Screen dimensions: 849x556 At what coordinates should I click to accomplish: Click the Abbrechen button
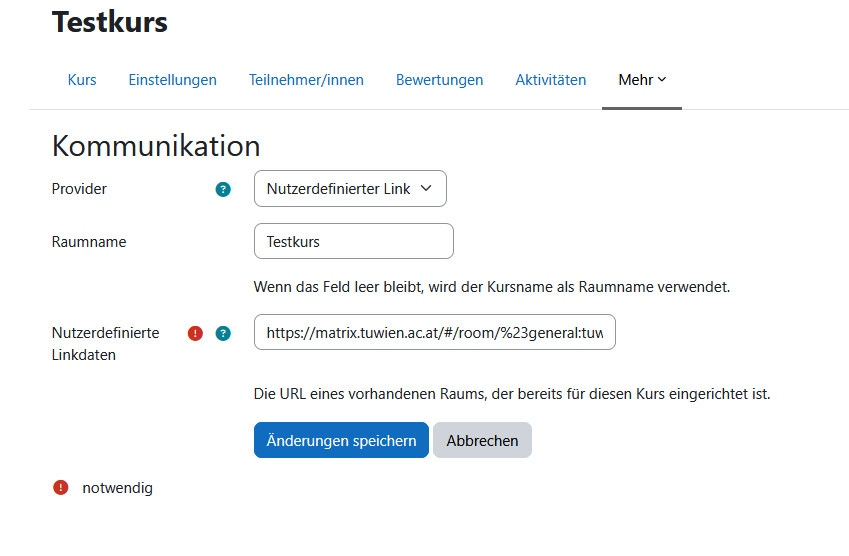(x=482, y=440)
